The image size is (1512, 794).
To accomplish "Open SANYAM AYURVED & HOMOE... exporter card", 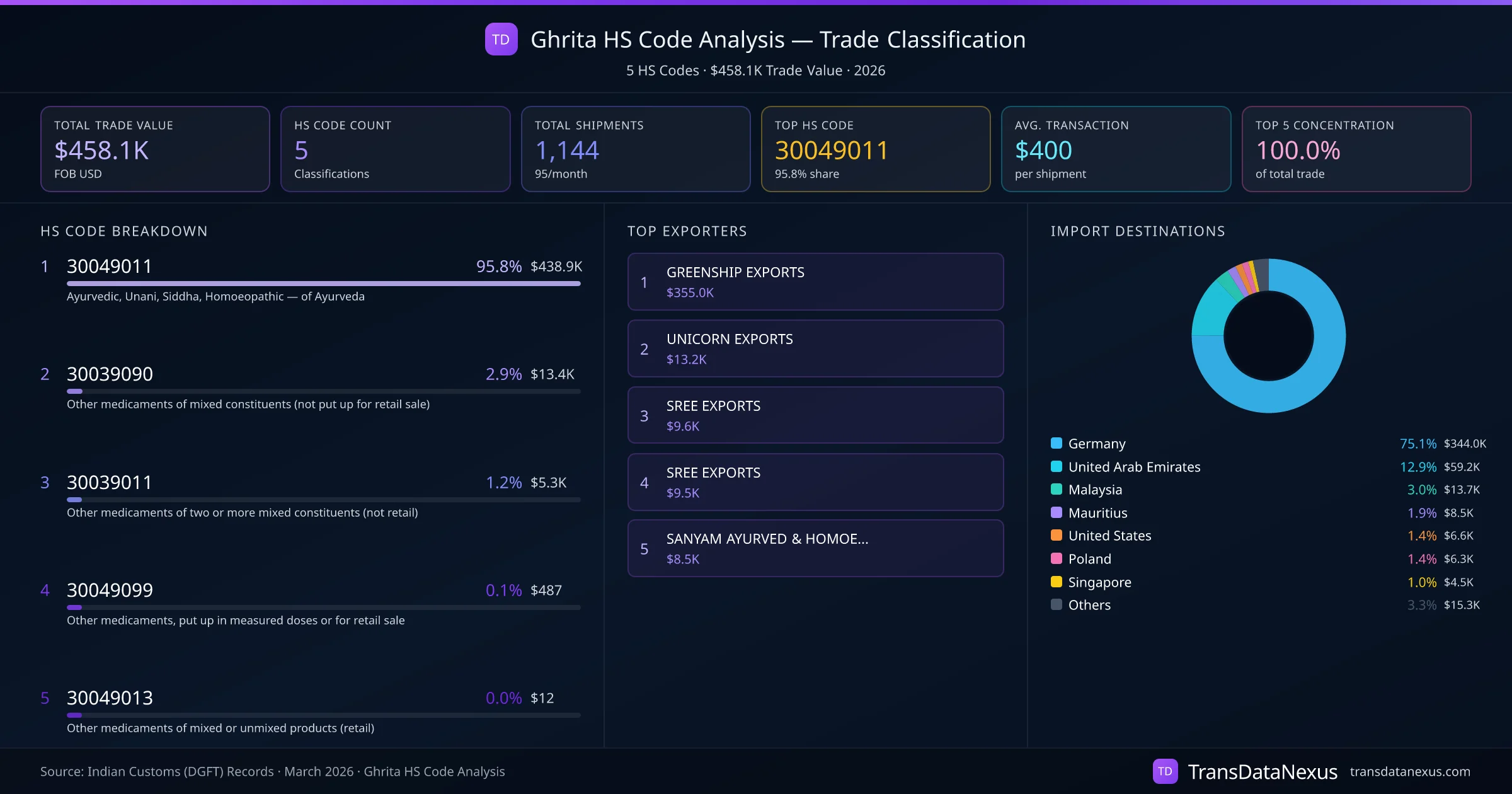I will click(815, 548).
